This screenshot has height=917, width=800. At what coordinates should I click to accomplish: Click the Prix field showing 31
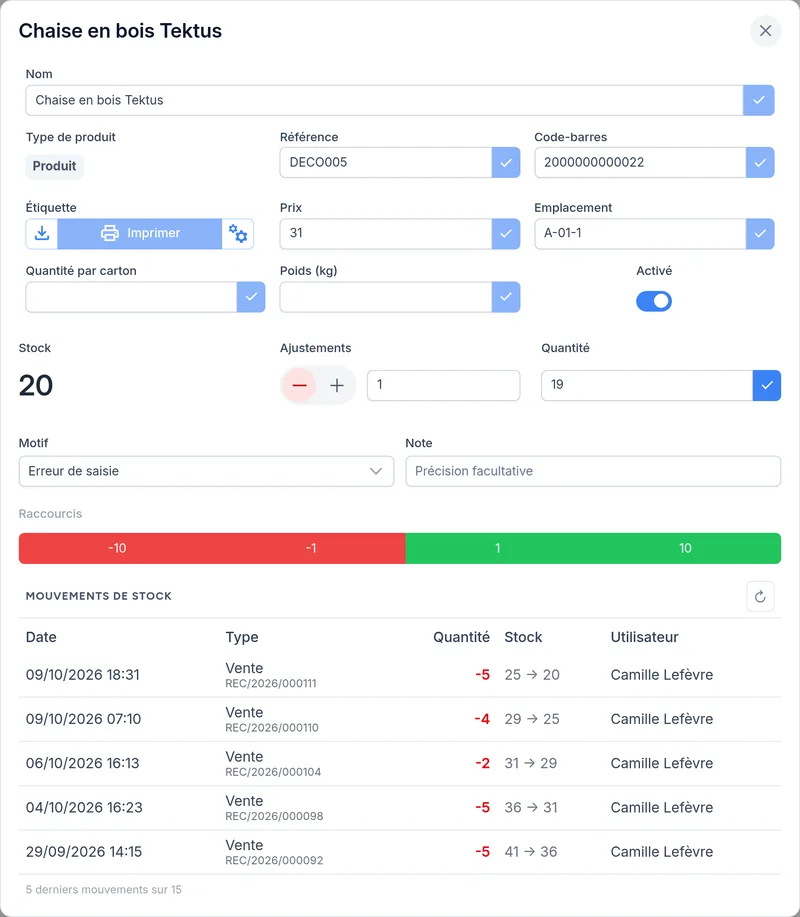[x=386, y=233]
